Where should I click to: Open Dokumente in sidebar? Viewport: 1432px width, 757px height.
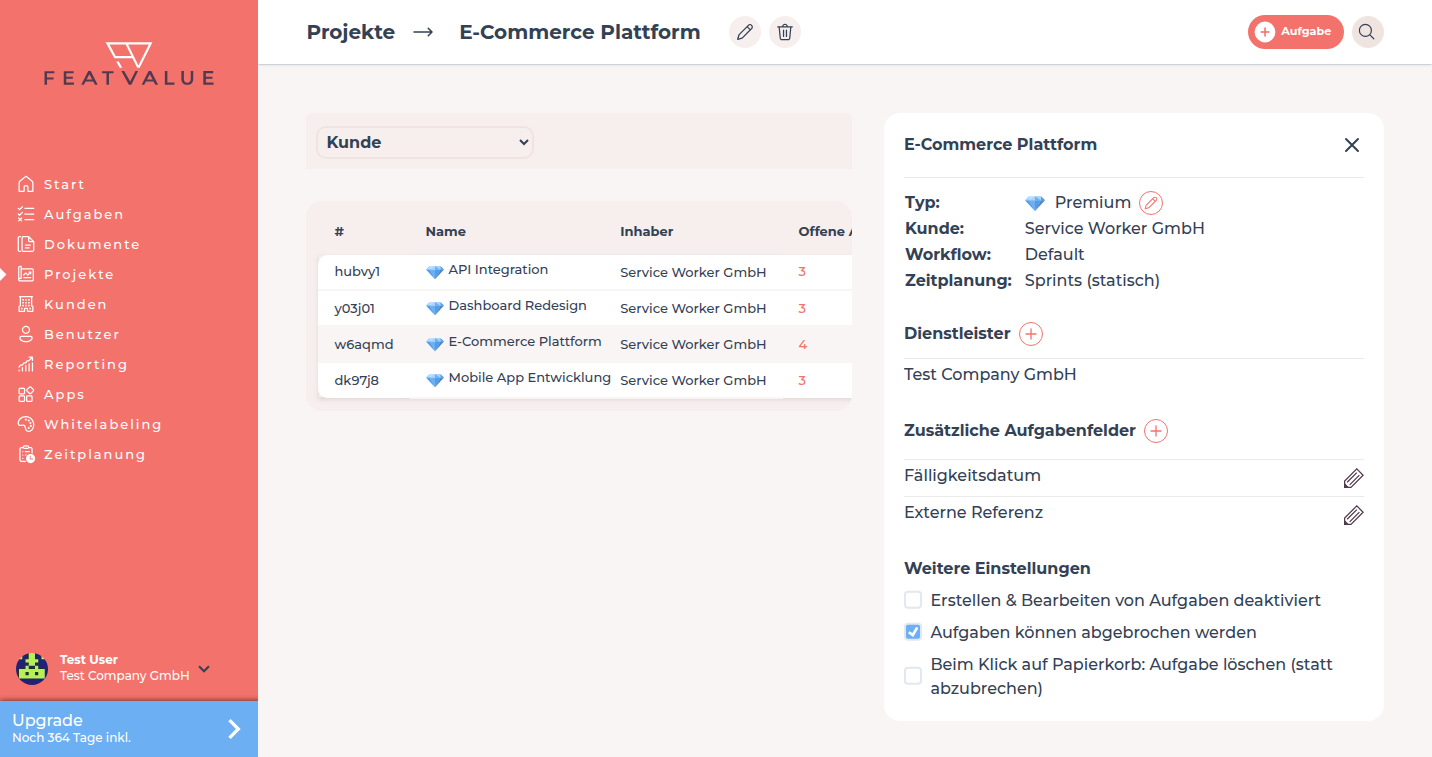pyautogui.click(x=92, y=244)
